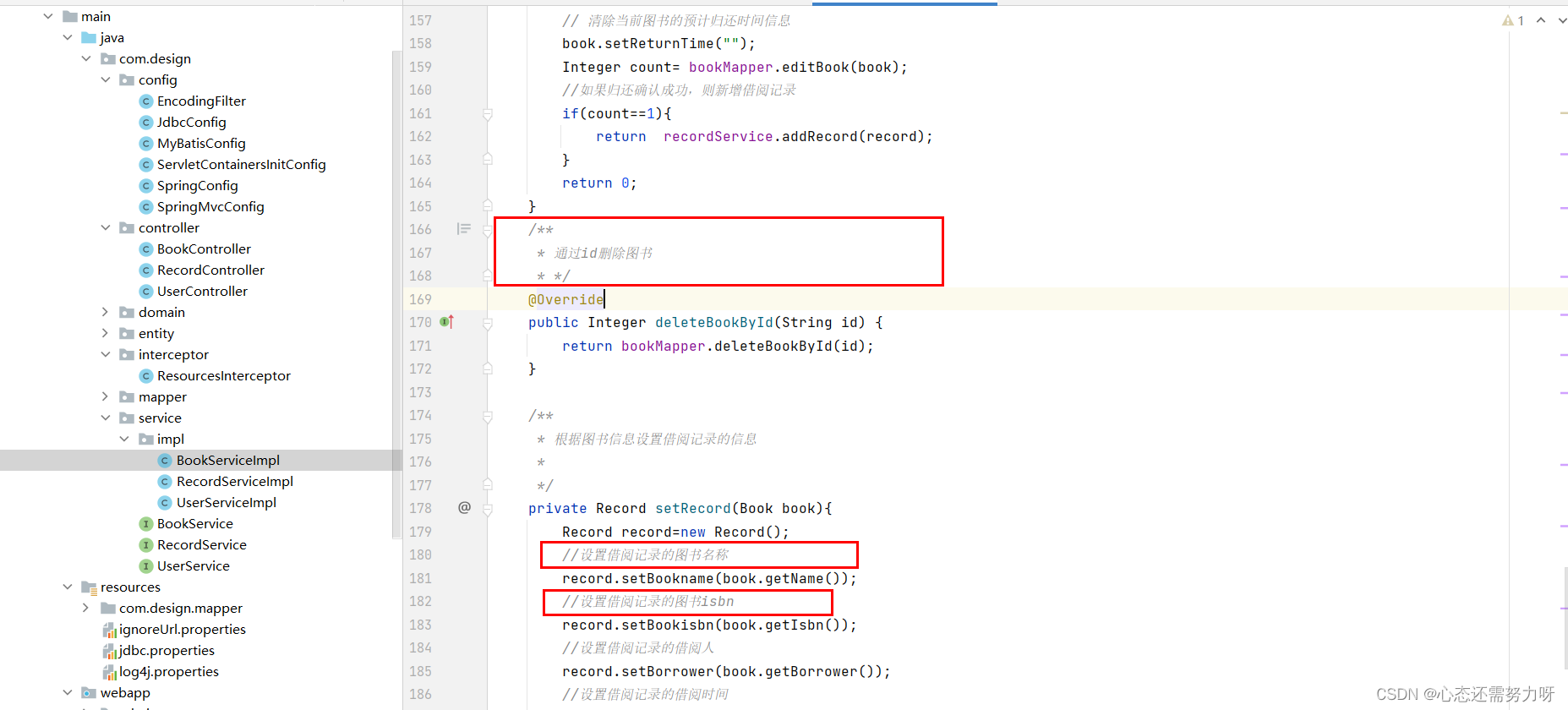Open BookController class
1568x710 pixels.
tap(204, 248)
